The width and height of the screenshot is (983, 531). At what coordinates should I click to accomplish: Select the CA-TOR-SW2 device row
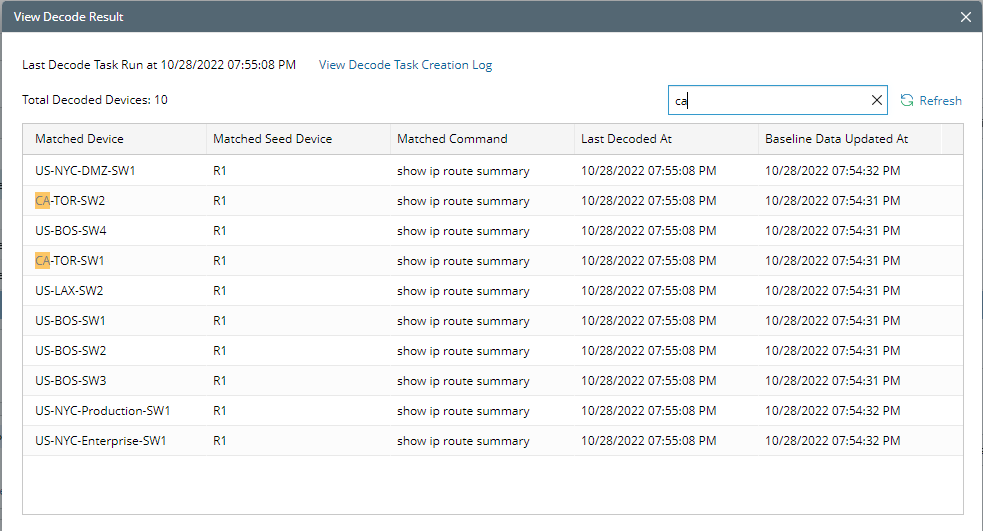coord(493,201)
